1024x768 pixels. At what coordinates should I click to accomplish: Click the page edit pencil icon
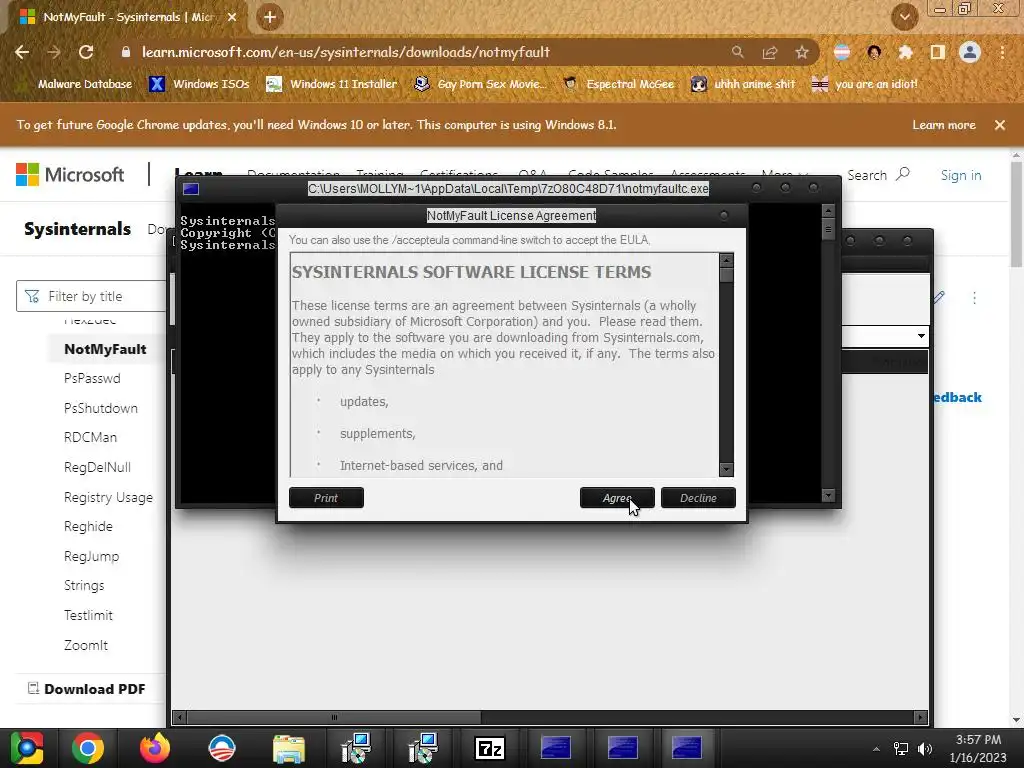click(x=938, y=298)
